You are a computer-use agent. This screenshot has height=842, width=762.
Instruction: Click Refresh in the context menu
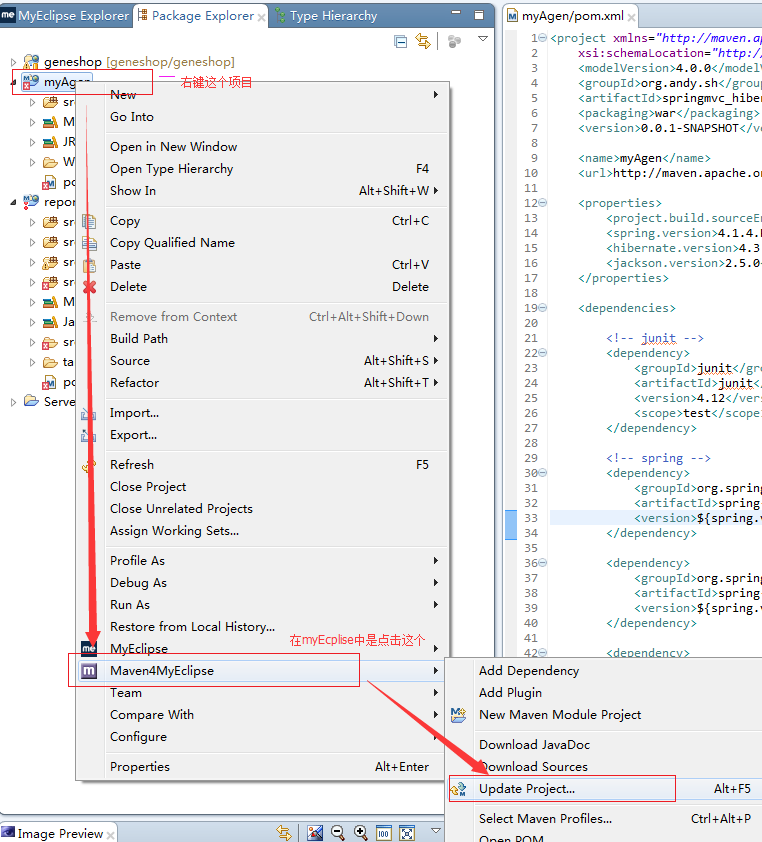(274, 464)
